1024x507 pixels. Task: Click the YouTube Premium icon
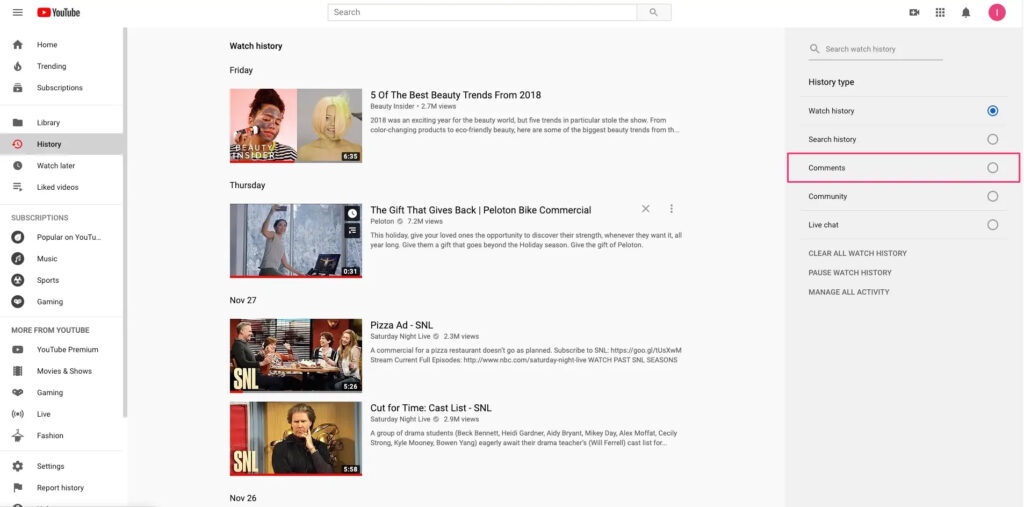click(x=18, y=350)
